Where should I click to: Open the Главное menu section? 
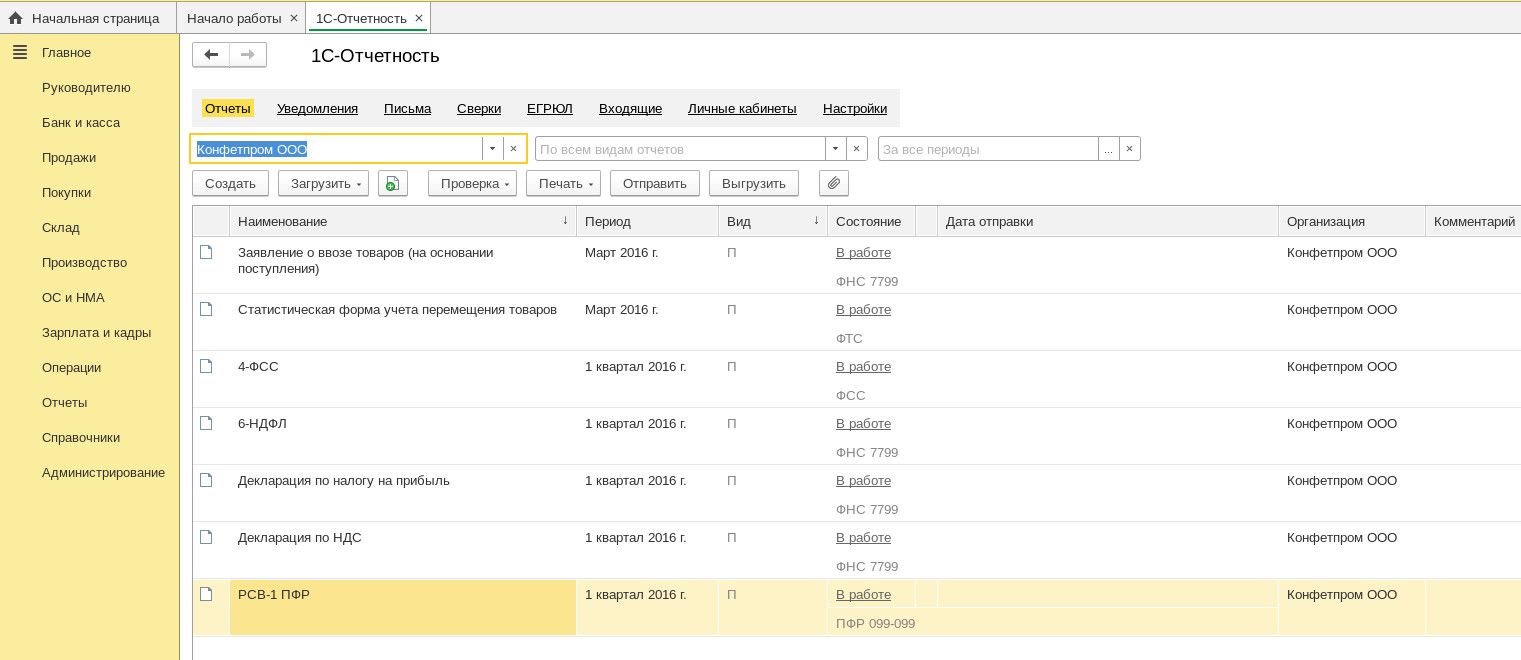click(x=66, y=52)
